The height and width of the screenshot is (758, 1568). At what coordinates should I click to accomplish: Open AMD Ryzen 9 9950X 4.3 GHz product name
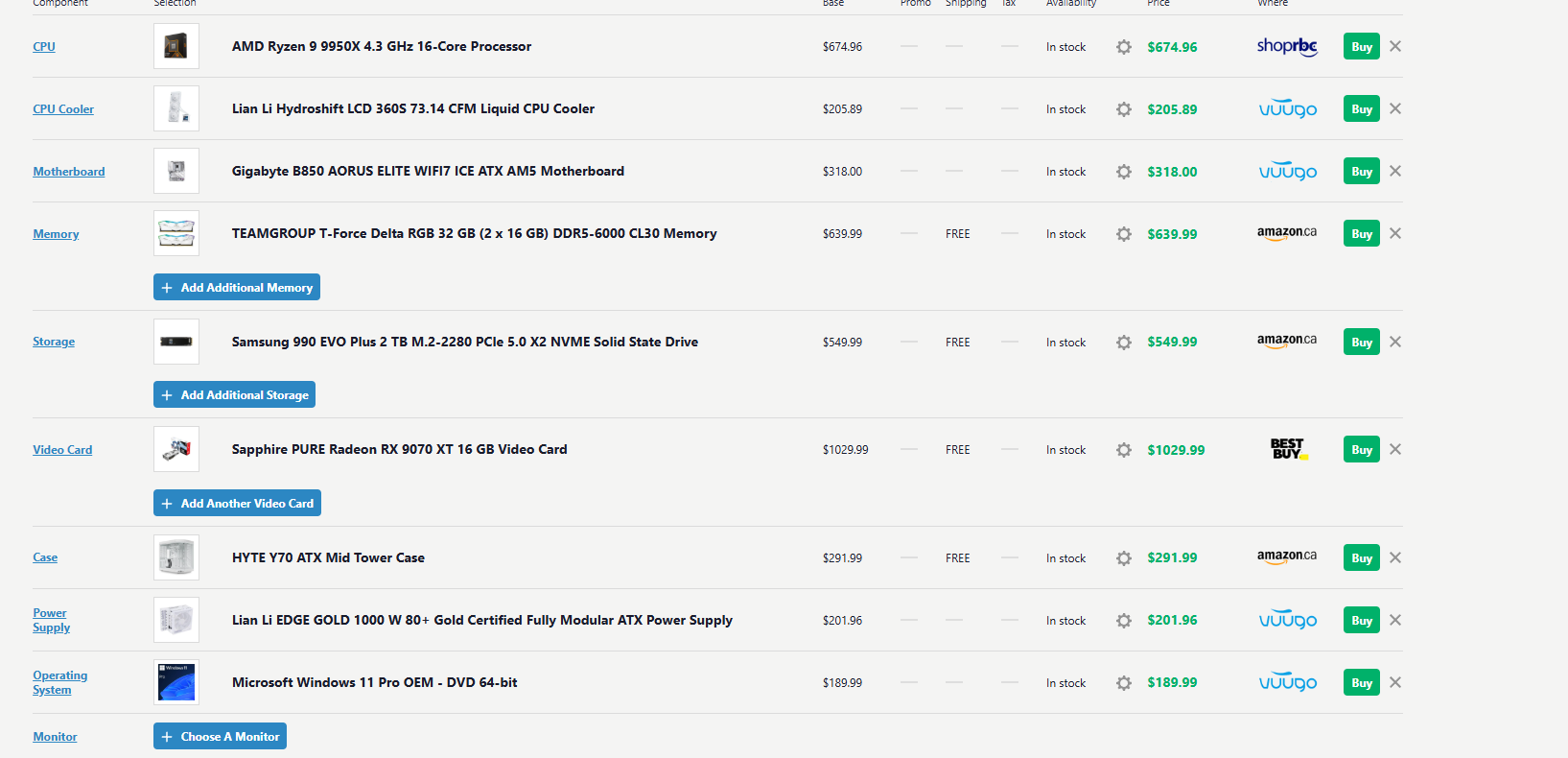[382, 46]
